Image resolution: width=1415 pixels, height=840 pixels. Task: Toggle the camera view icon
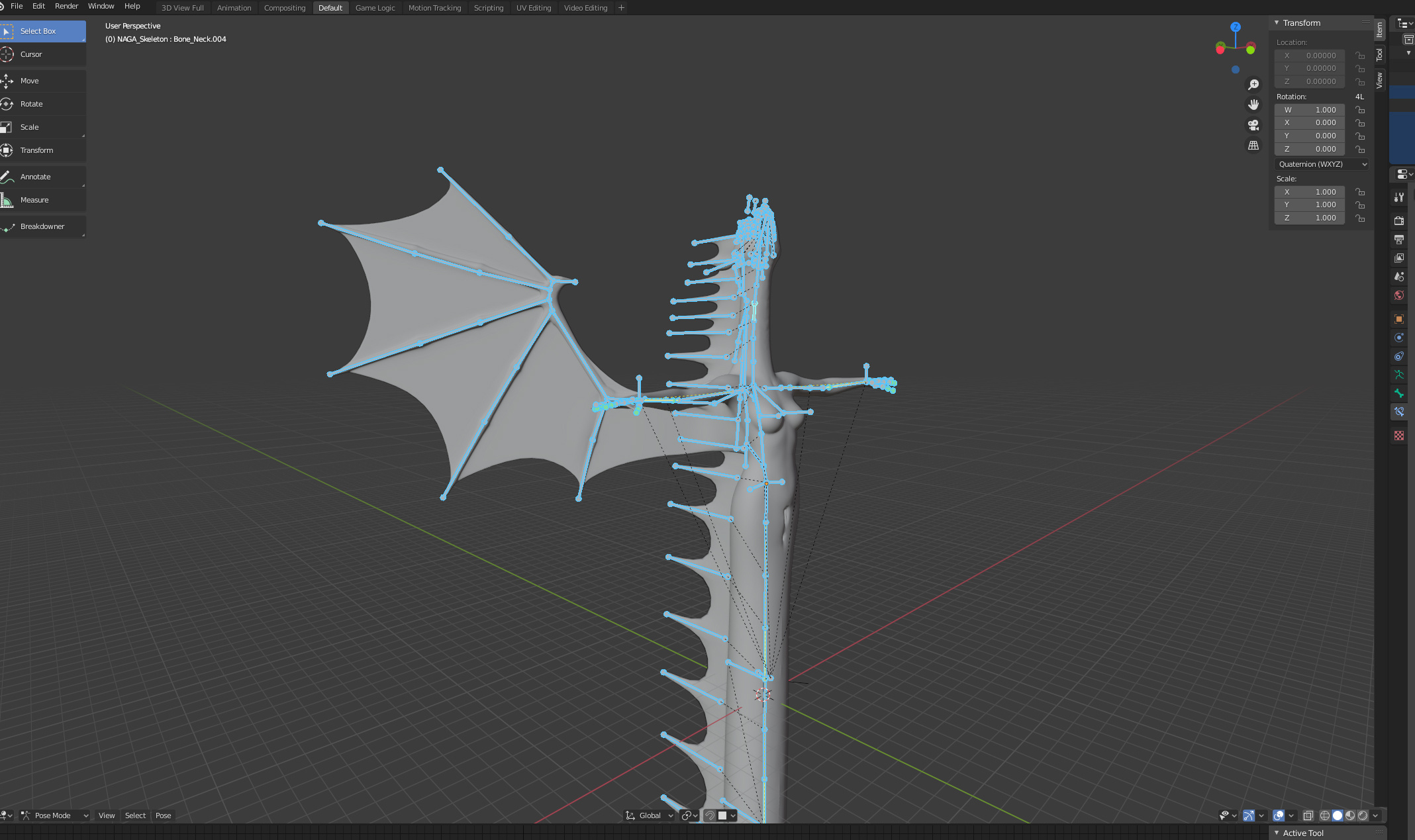pos(1253,125)
